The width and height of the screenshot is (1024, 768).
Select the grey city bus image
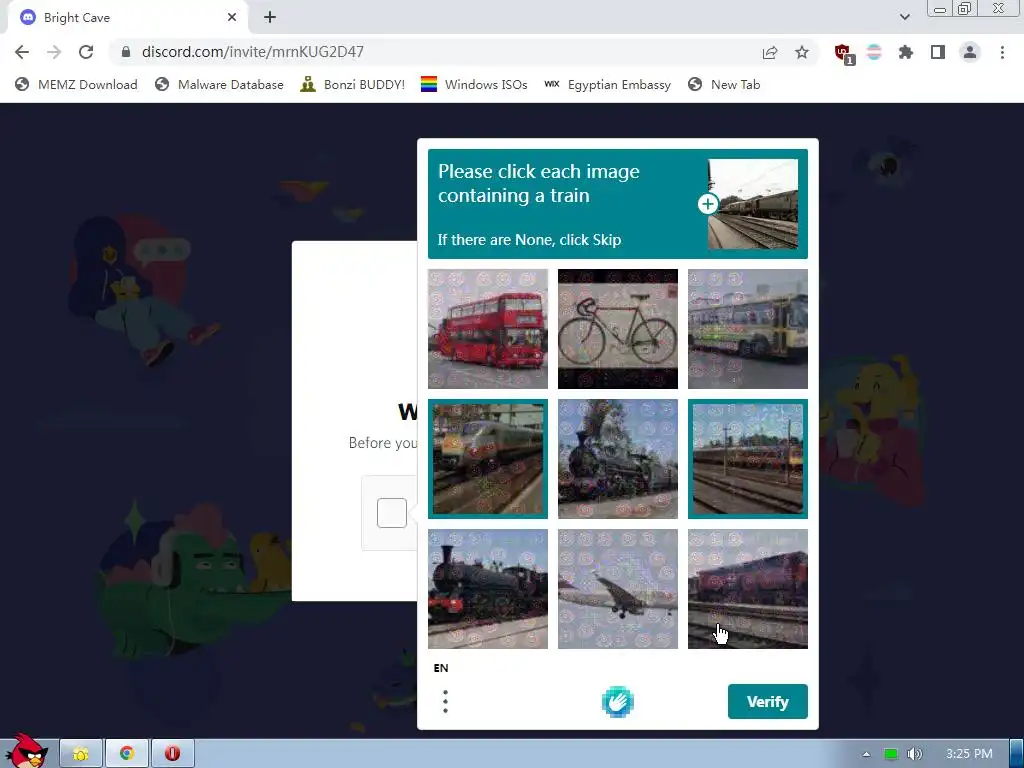(x=748, y=328)
